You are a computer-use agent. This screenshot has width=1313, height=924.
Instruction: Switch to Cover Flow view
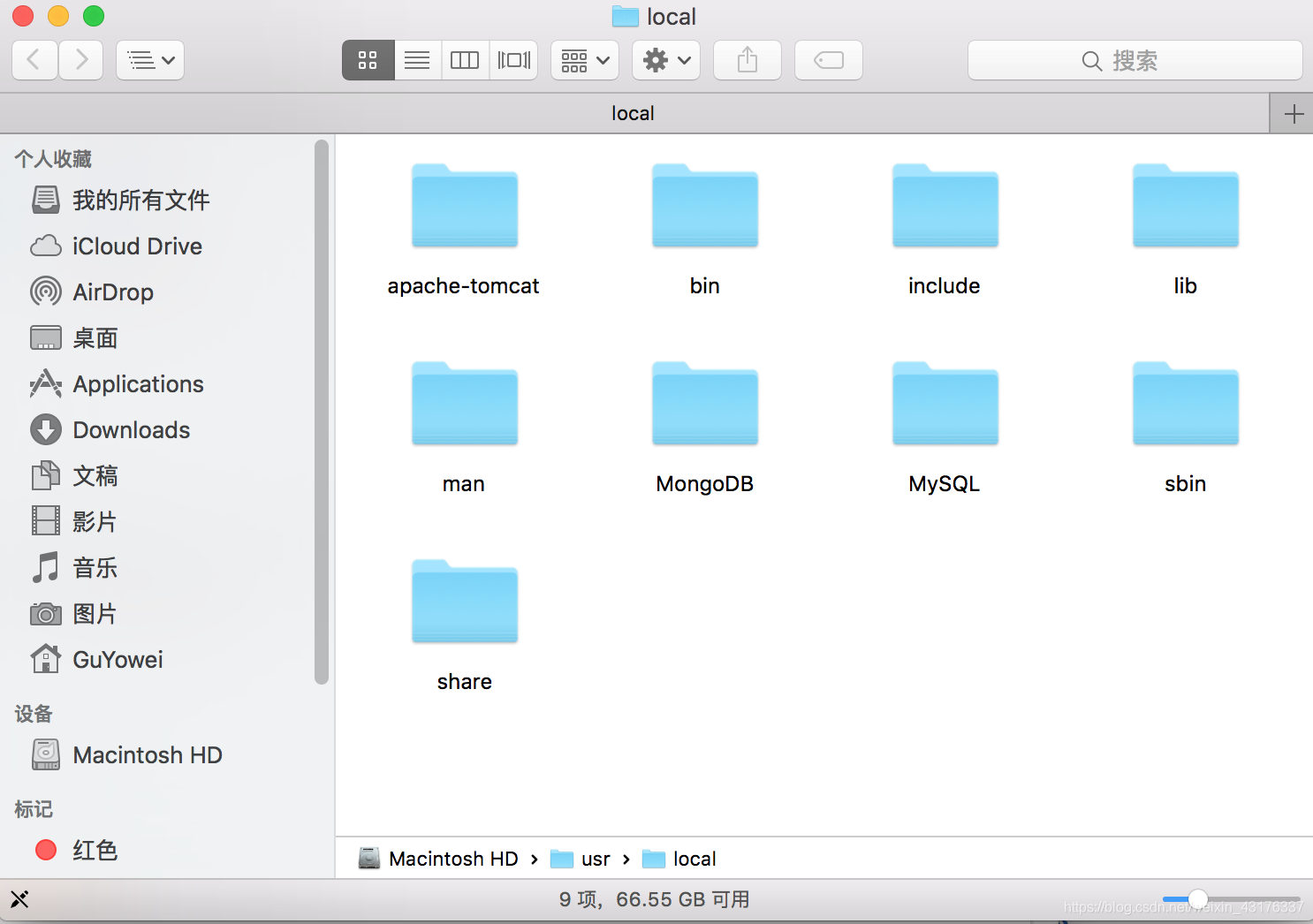(513, 60)
